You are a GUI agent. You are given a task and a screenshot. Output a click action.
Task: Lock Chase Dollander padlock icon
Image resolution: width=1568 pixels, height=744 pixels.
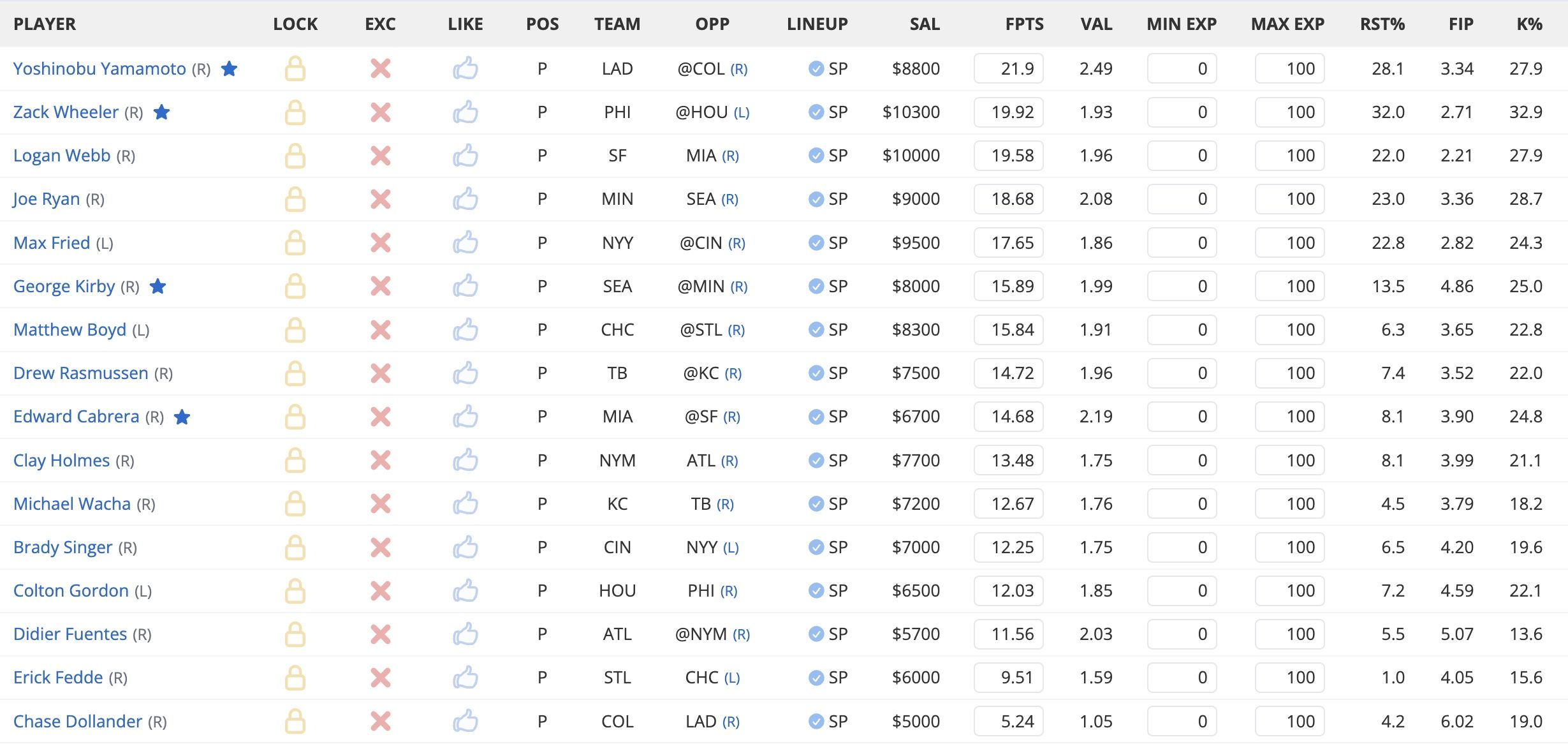tap(295, 721)
